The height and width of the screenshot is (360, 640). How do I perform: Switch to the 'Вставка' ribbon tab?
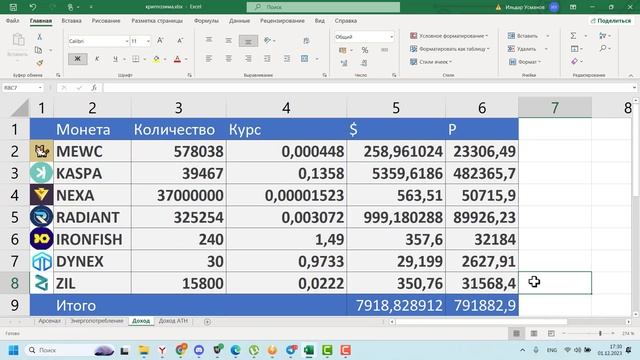[71, 20]
